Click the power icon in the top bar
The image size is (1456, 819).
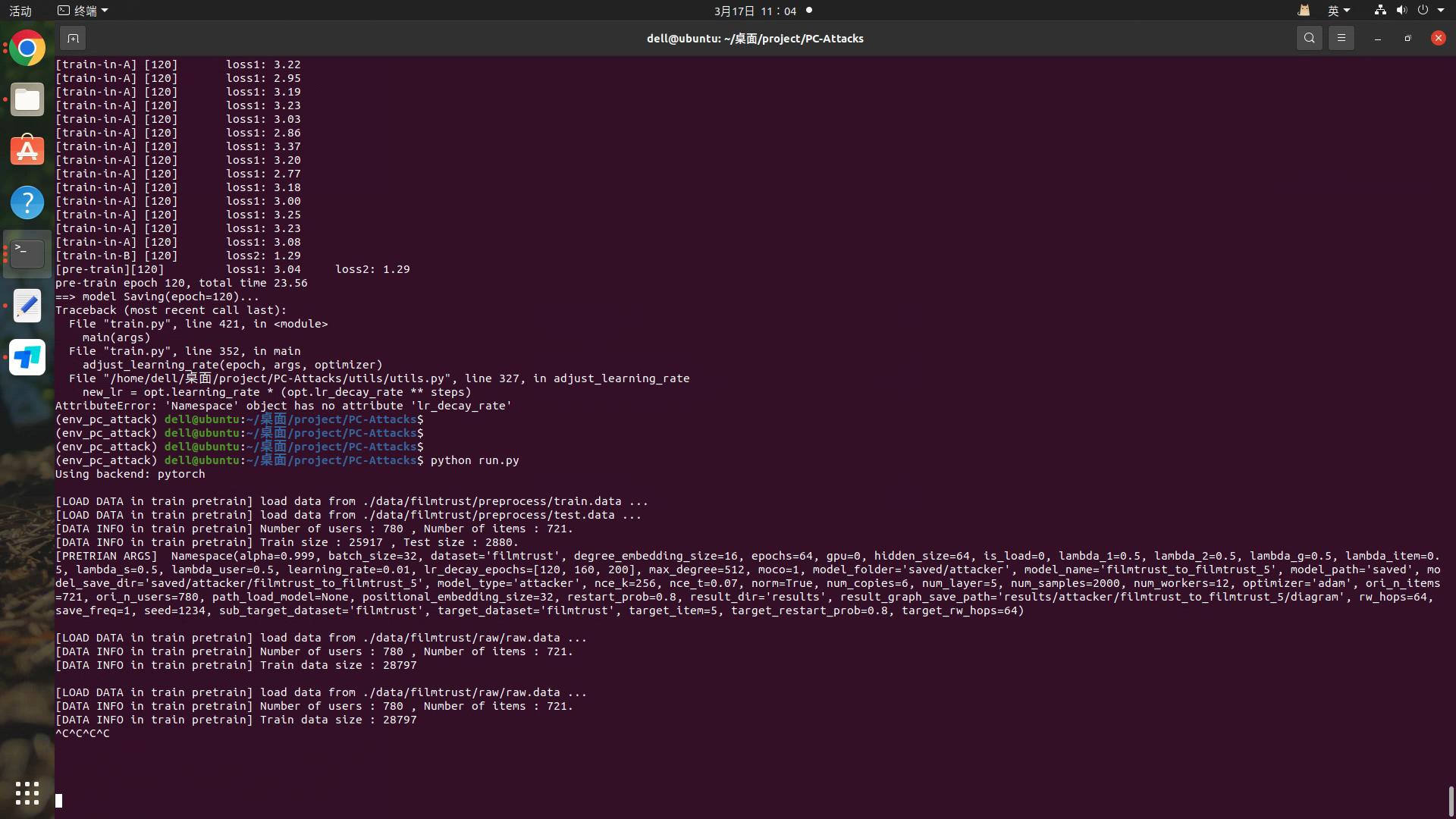[1424, 11]
